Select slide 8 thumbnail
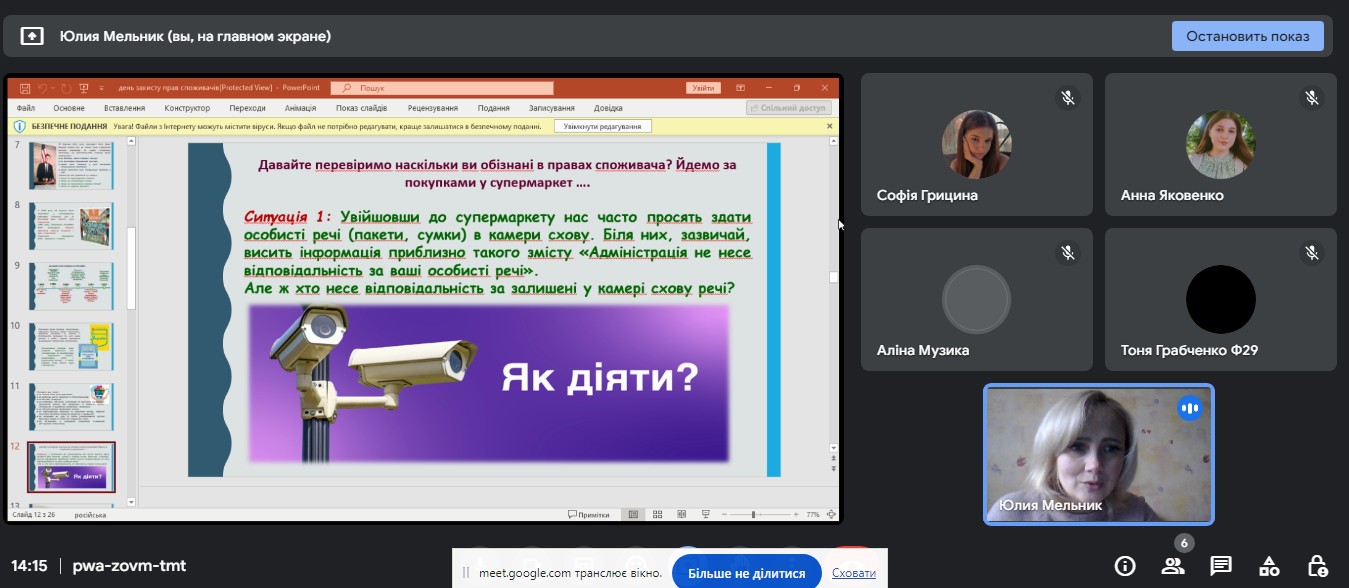The height and width of the screenshot is (588, 1349). 70,226
